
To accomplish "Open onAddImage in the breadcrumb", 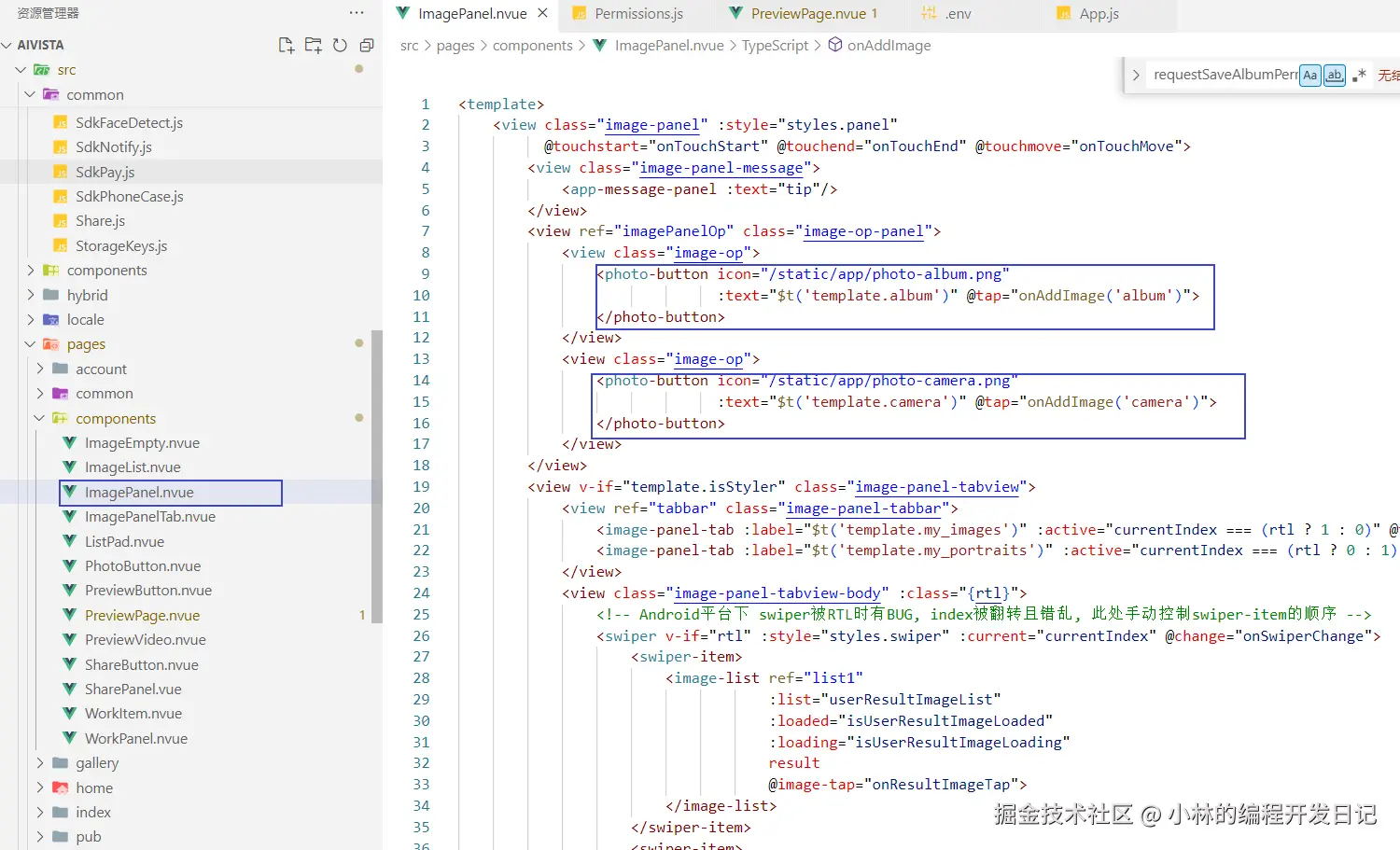I will click(x=890, y=45).
